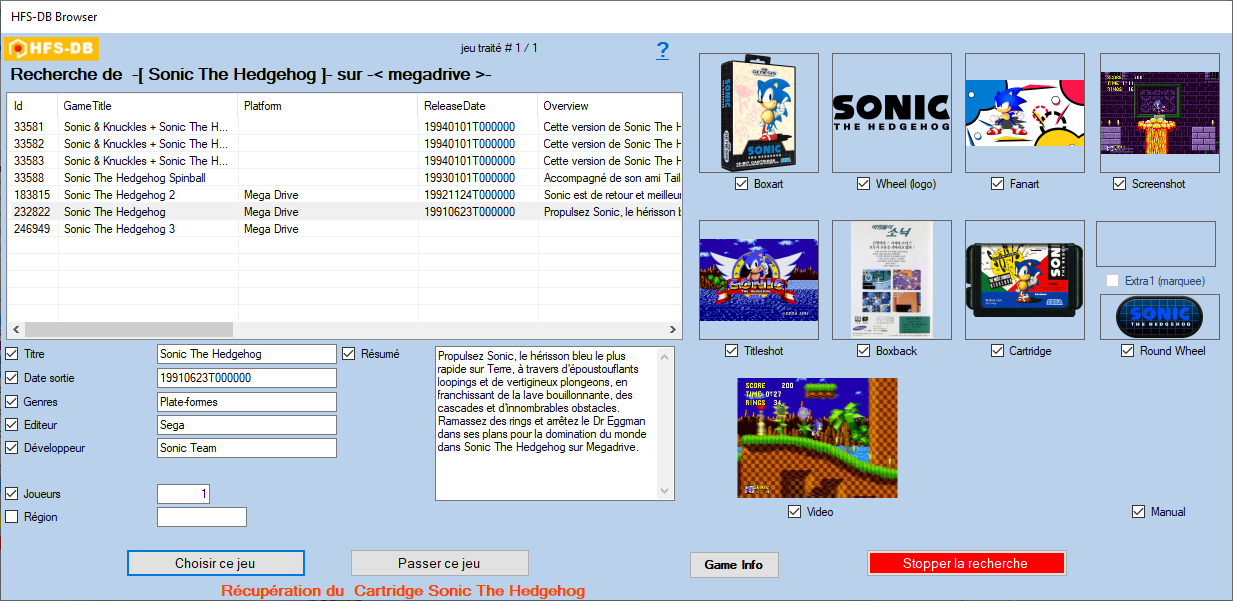Click the red Stopper la recherche button
Screen dimensions: 1233x601
pyautogui.click(x=965, y=563)
